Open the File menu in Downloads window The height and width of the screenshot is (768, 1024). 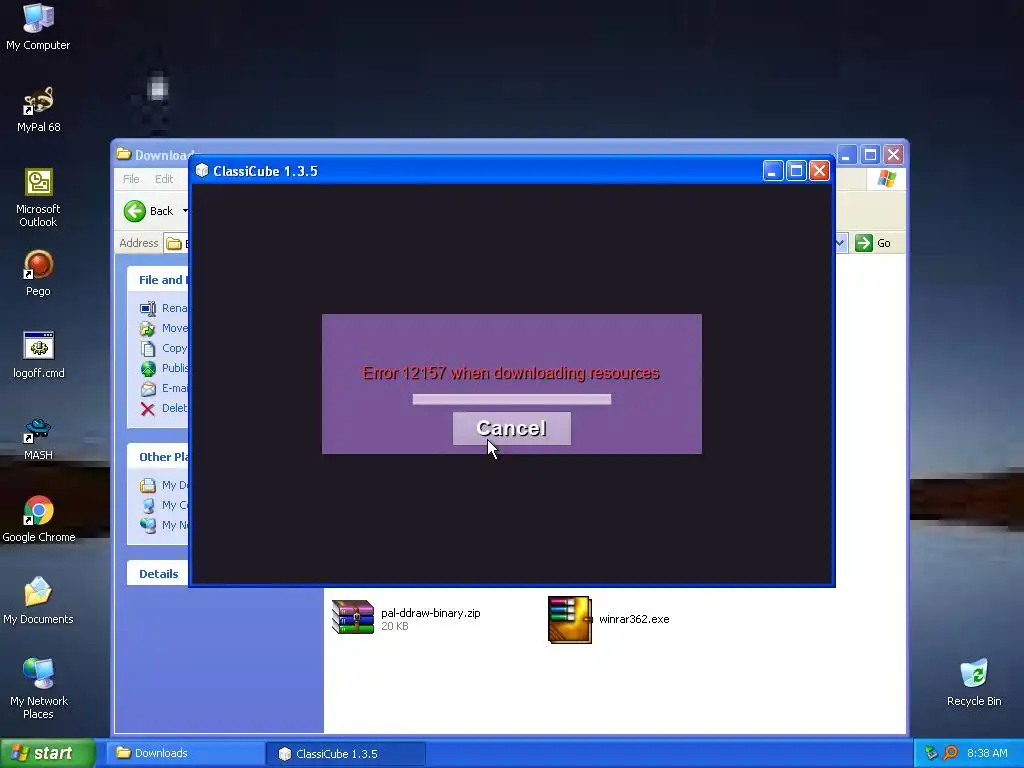131,179
